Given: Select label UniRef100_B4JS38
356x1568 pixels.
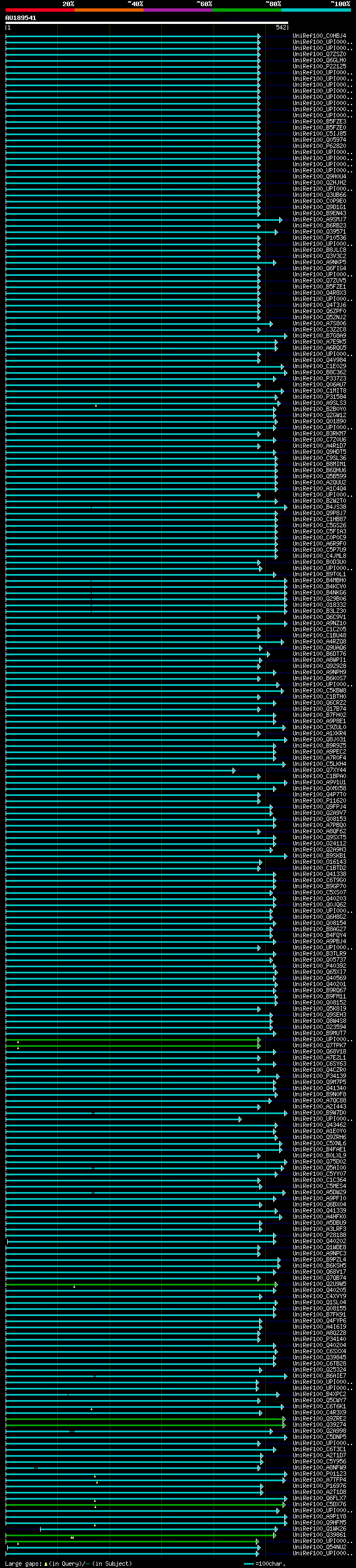Looking at the screenshot, I should pyautogui.click(x=319, y=507).
